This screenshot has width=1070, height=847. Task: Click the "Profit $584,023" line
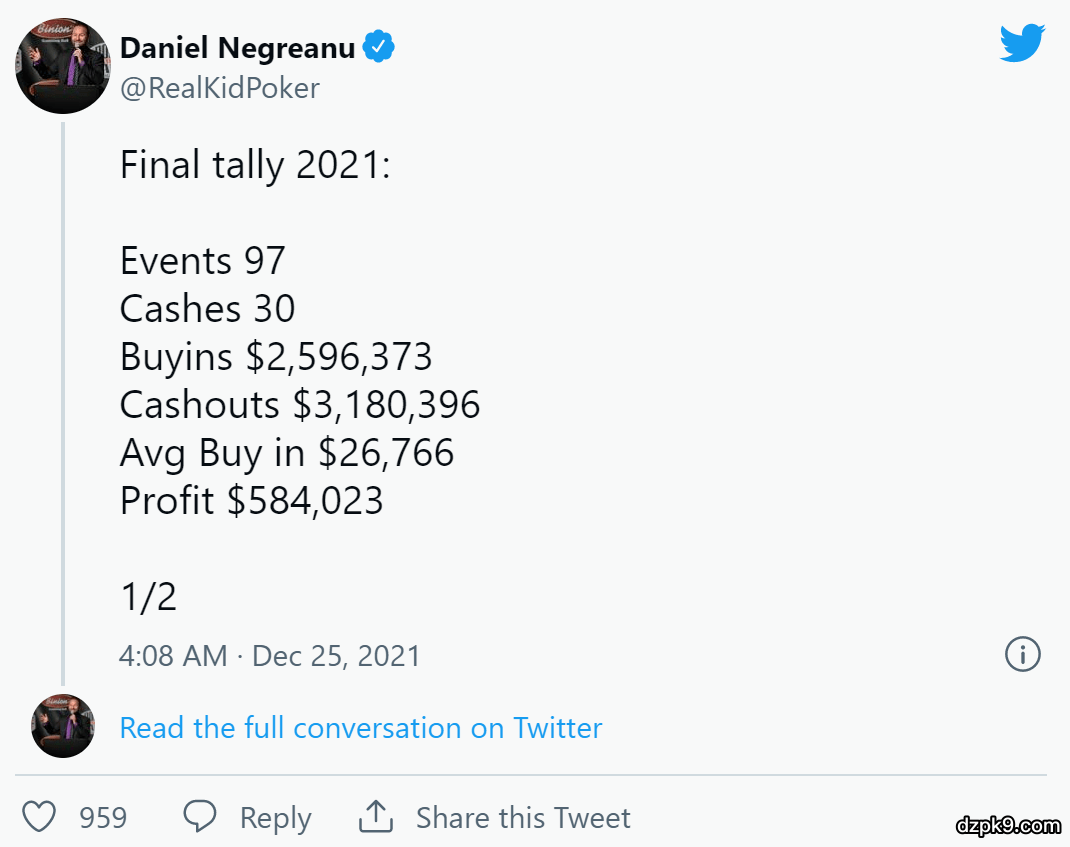[x=251, y=500]
